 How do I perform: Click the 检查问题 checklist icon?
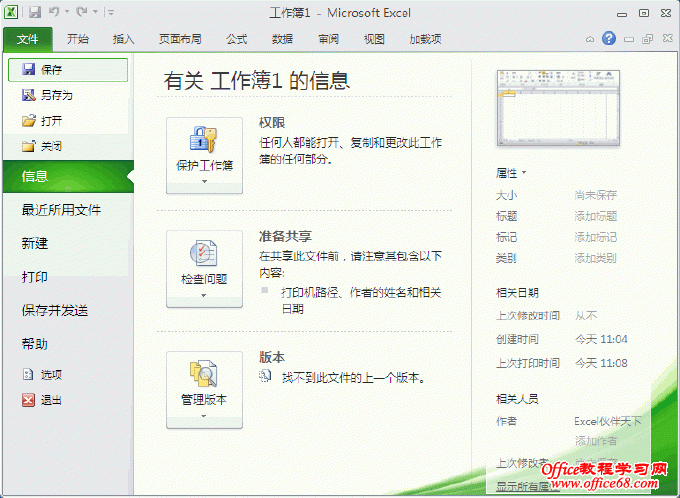tap(204, 253)
